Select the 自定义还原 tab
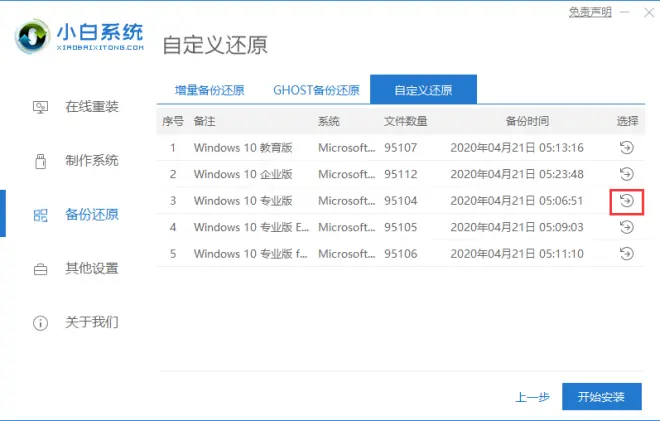The height and width of the screenshot is (421, 660). tap(423, 90)
